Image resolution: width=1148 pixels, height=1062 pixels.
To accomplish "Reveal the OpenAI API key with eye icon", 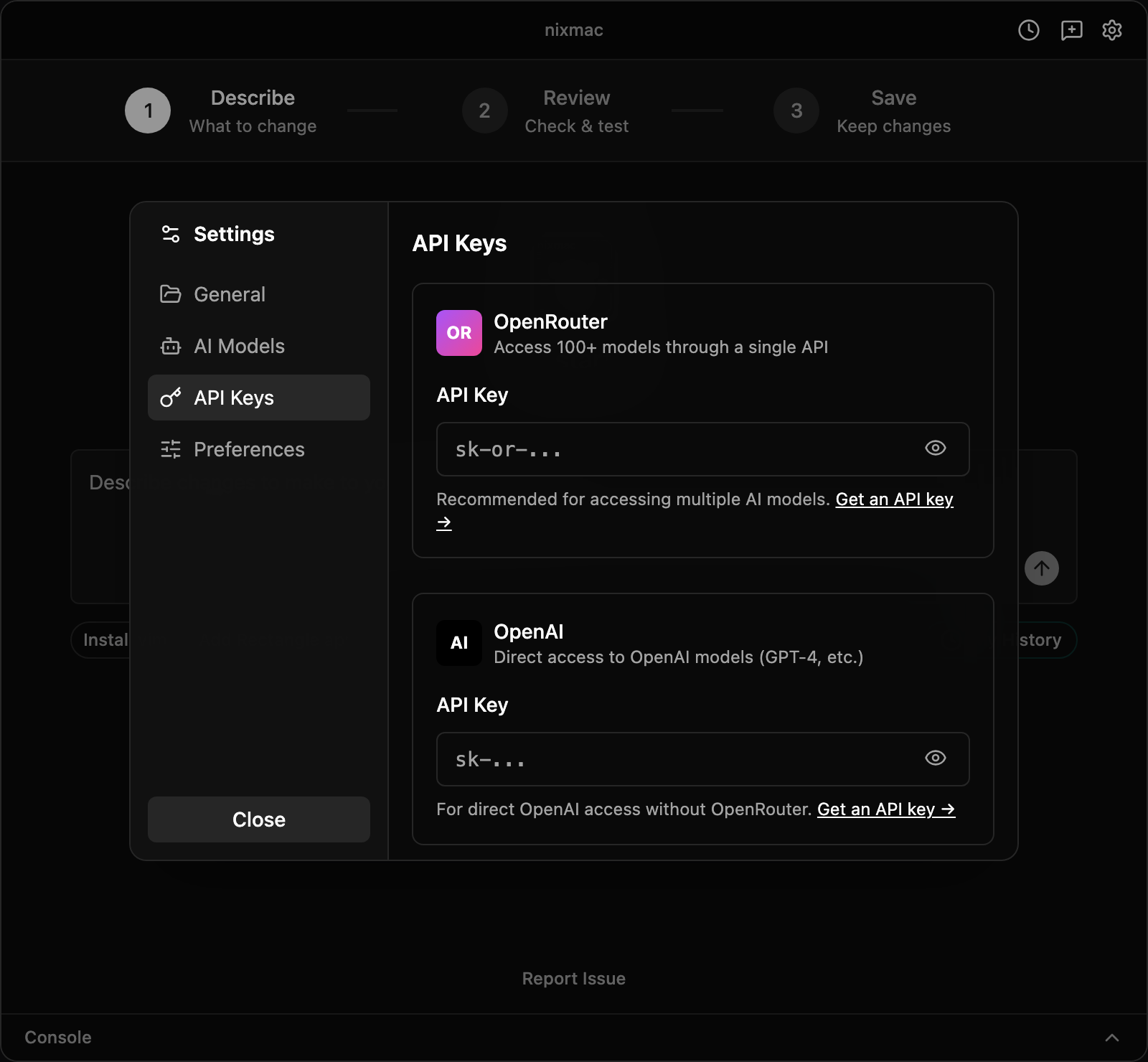I will tap(936, 758).
